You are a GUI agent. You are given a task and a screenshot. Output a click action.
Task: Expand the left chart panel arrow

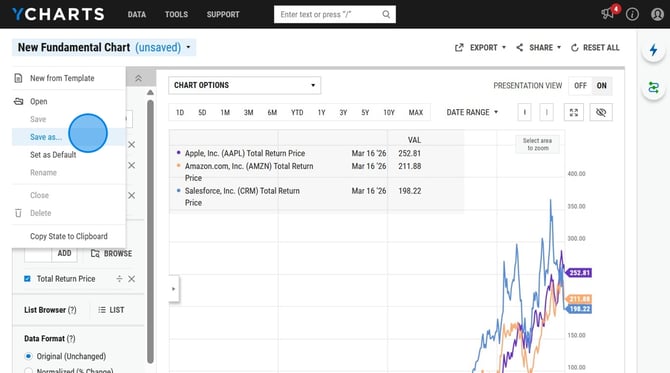click(x=173, y=289)
